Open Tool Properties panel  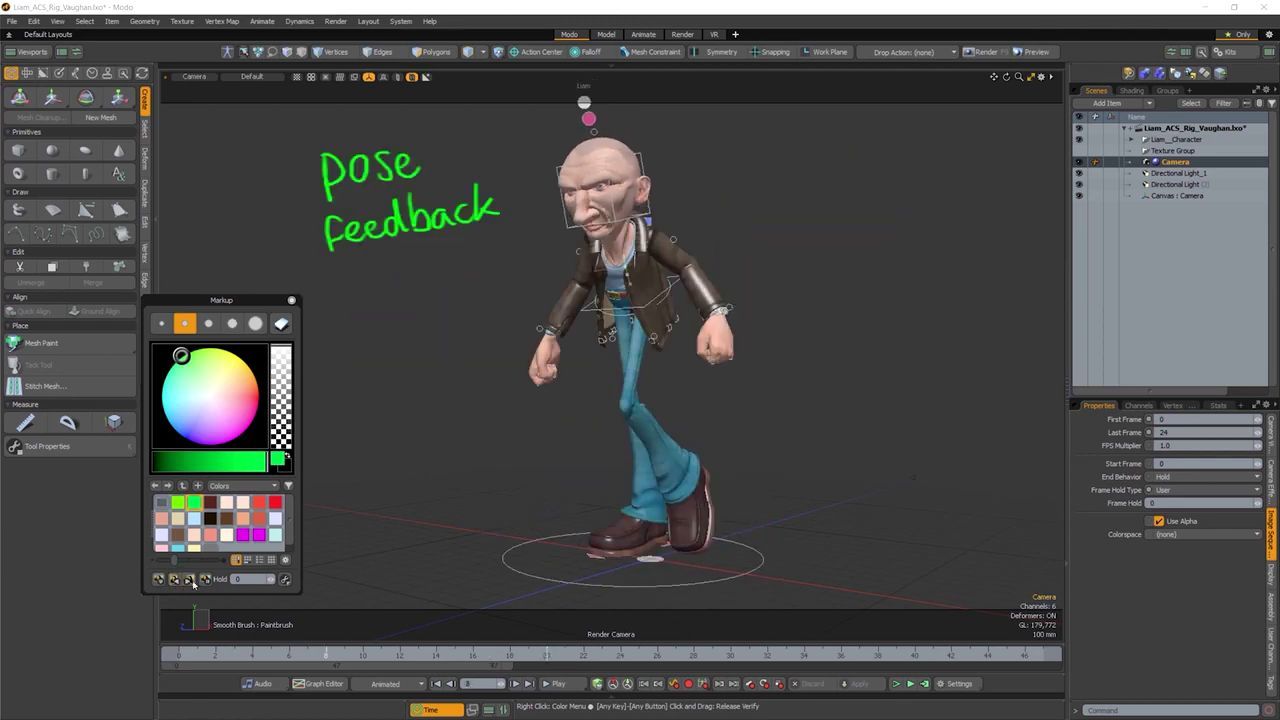pyautogui.click(x=47, y=446)
